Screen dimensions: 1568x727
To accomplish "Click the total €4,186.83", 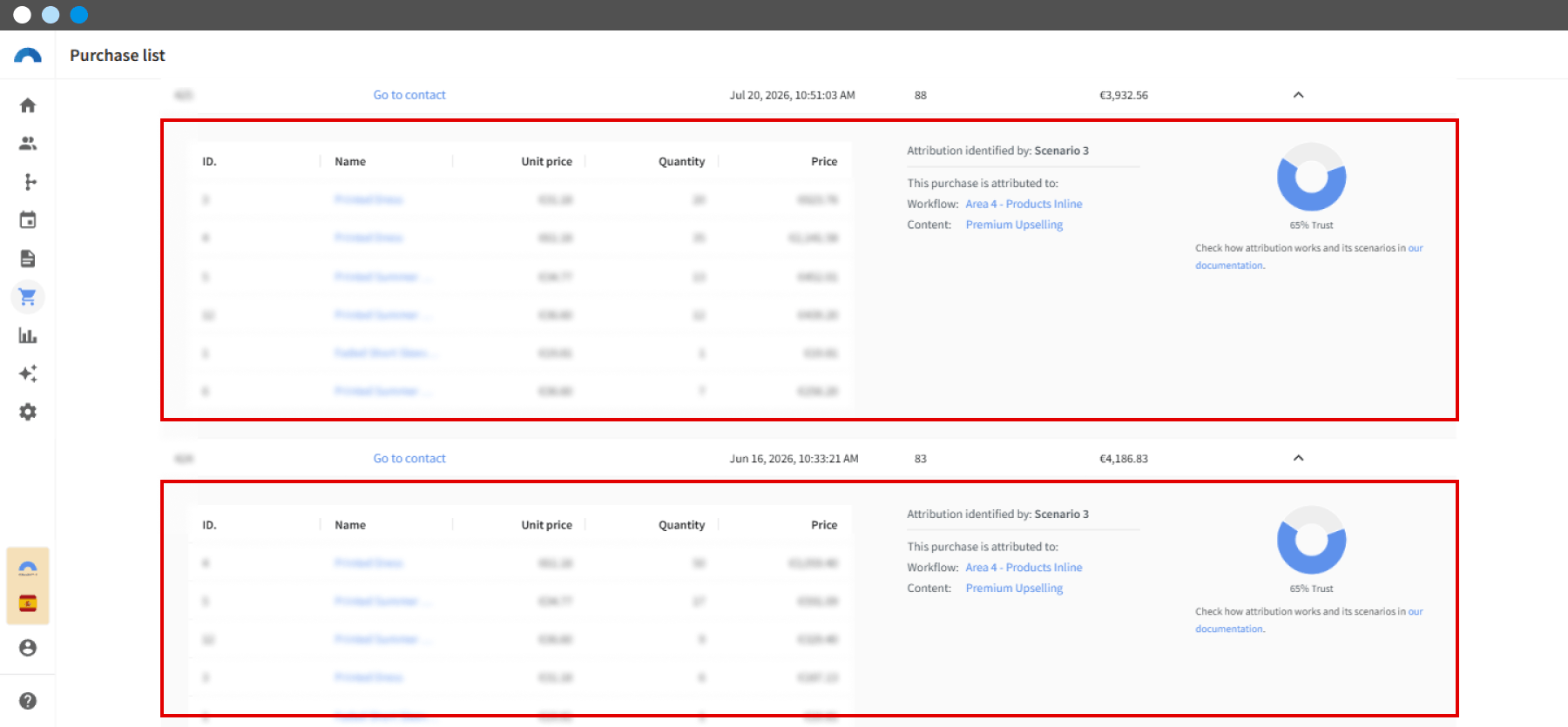I will pyautogui.click(x=1124, y=458).
